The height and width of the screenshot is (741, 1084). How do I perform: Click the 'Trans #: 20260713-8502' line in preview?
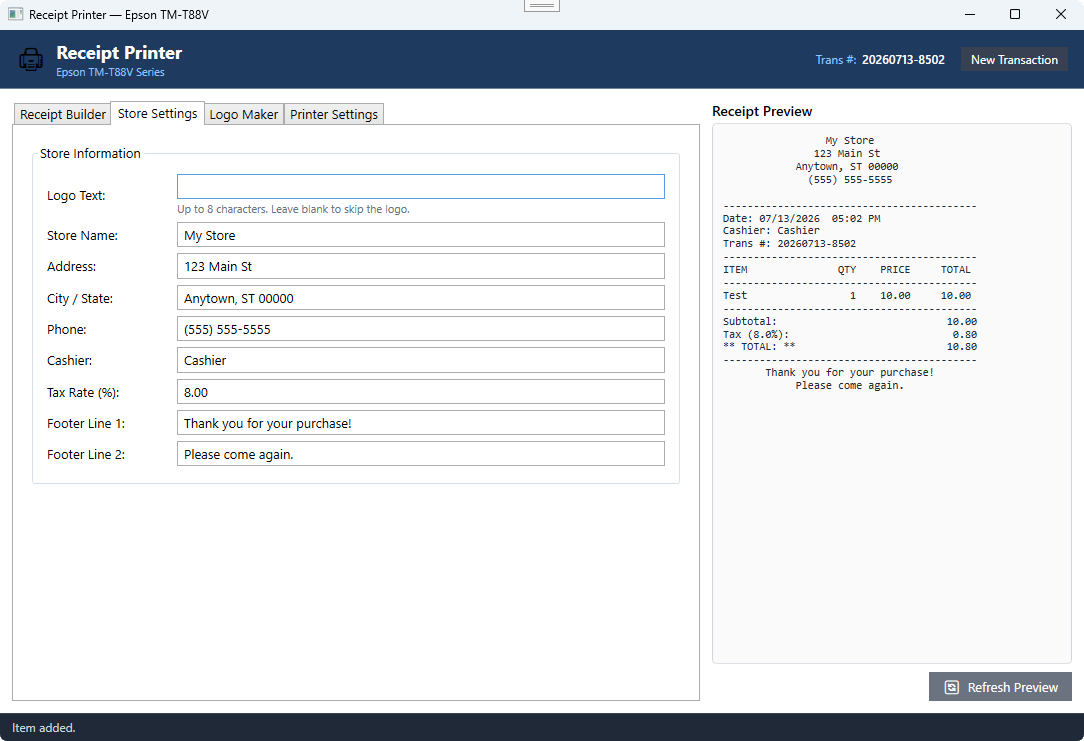tap(789, 244)
